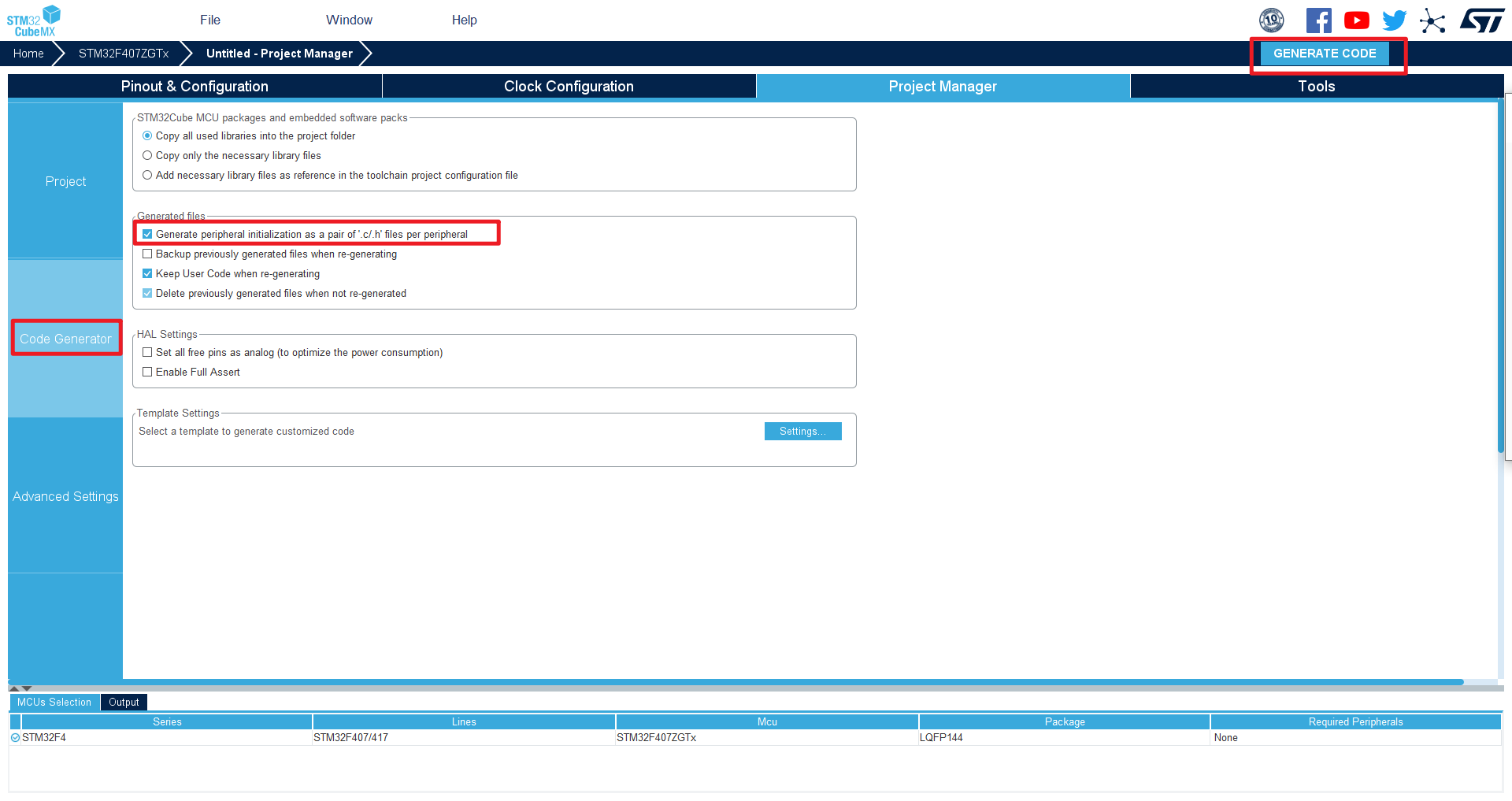Toggle Keep User Code when re-generating
The width and height of the screenshot is (1512, 801).
tap(147, 274)
